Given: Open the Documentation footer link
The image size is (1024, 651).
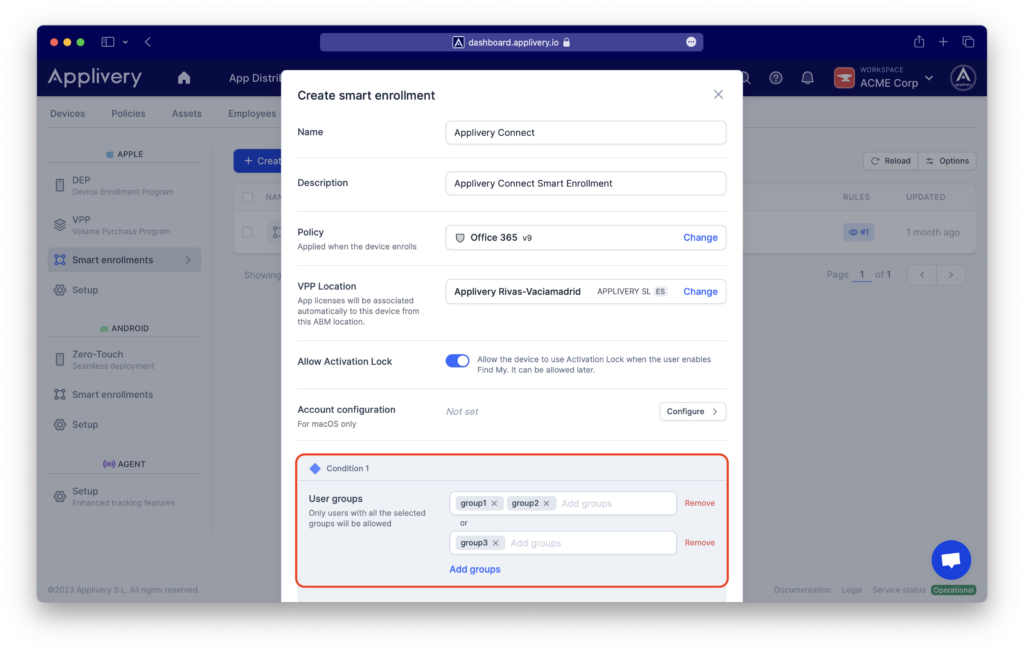Looking at the screenshot, I should coord(802,590).
